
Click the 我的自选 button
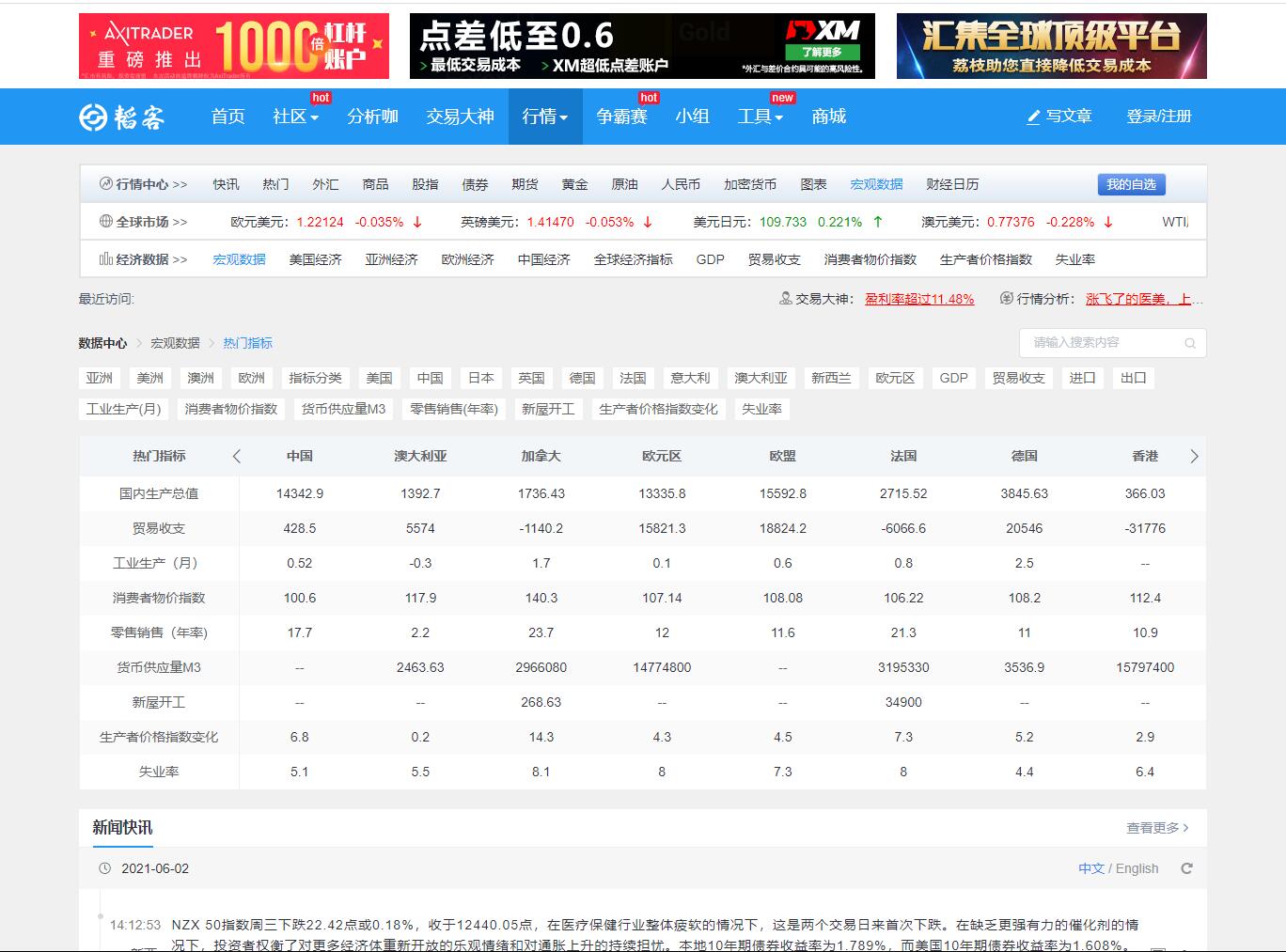coord(1131,184)
